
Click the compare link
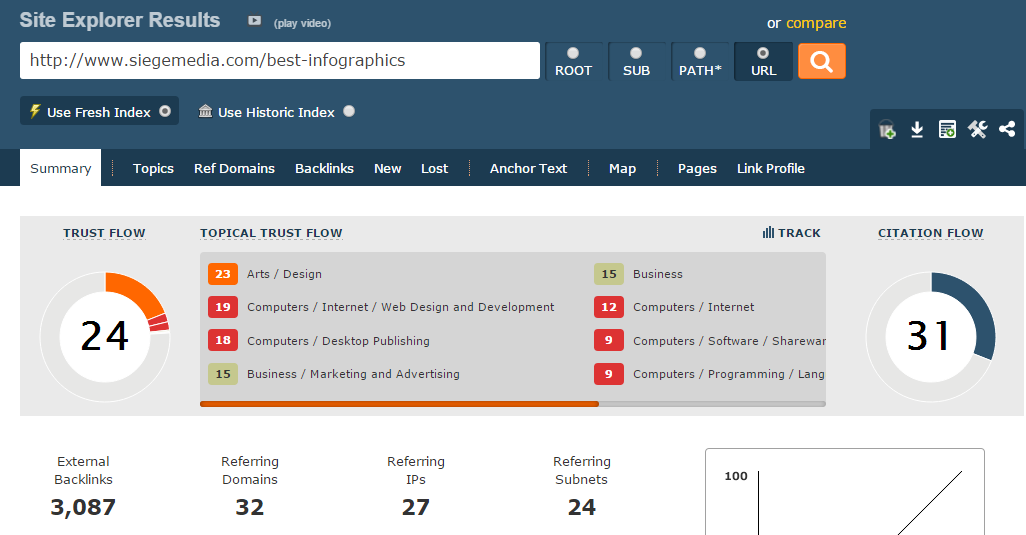816,23
